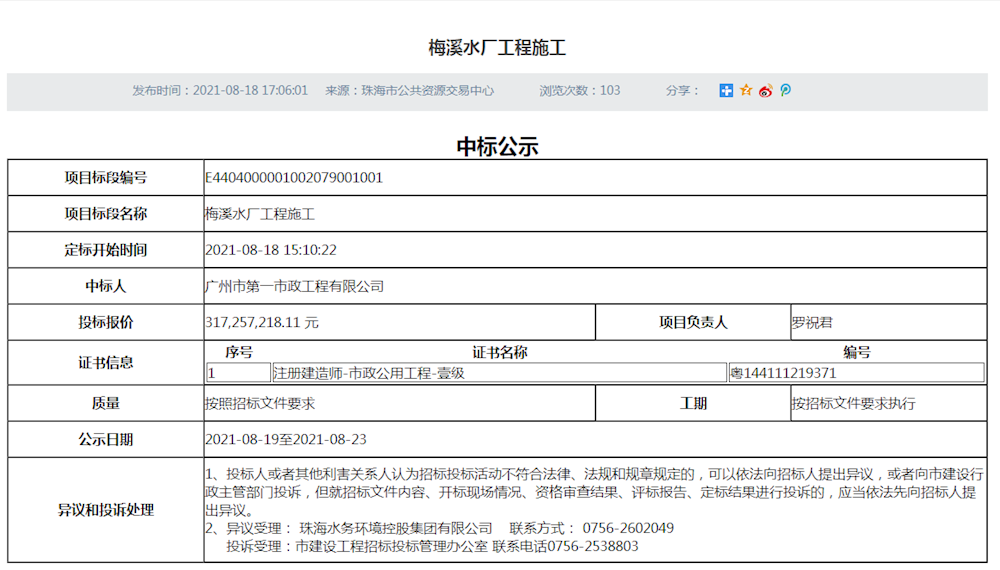Click the winning bidder 广州市第一市政工程有限公司
Screen dimensions: 1000x570
(294, 286)
